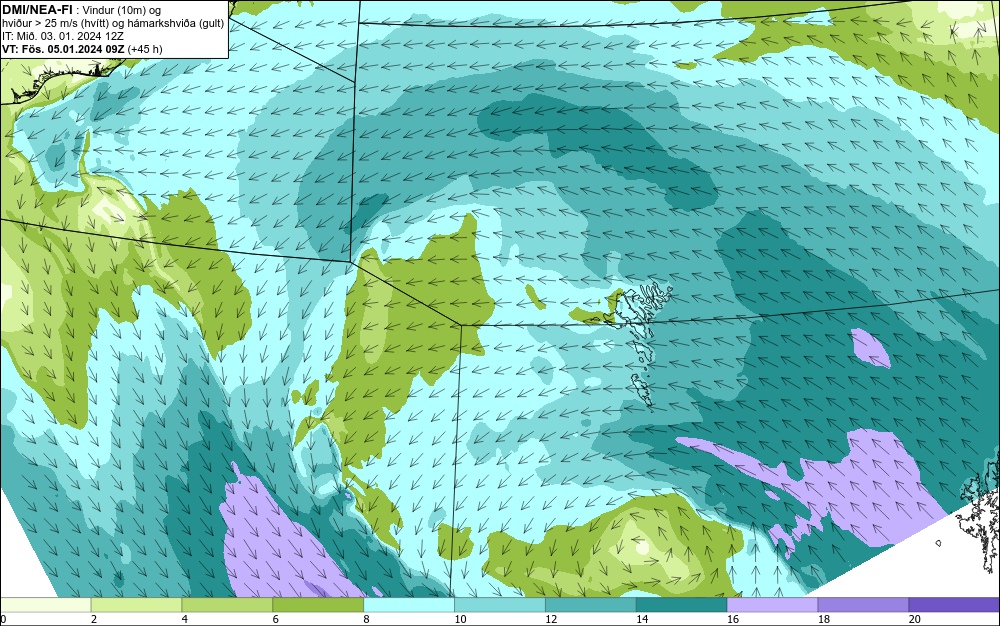Image resolution: width=1000 pixels, height=626 pixels.
Task: Click the legend label '6'
Action: pos(276,619)
